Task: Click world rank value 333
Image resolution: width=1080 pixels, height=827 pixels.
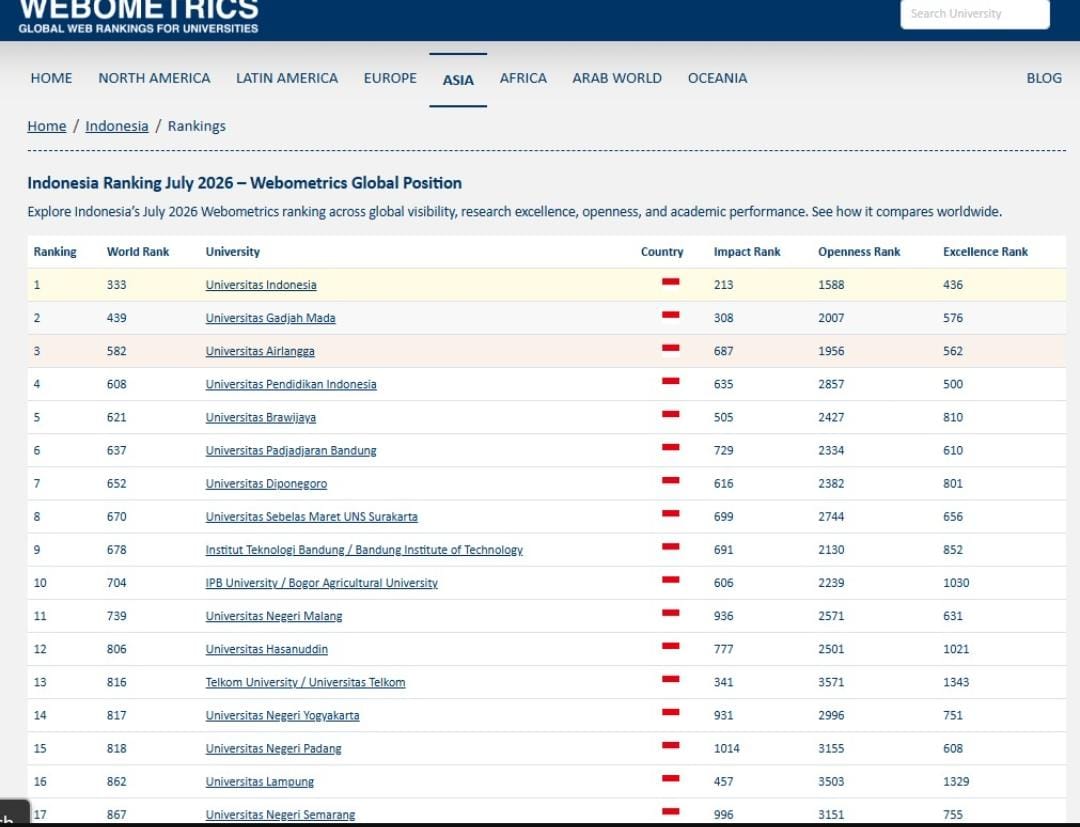Action: tap(116, 285)
